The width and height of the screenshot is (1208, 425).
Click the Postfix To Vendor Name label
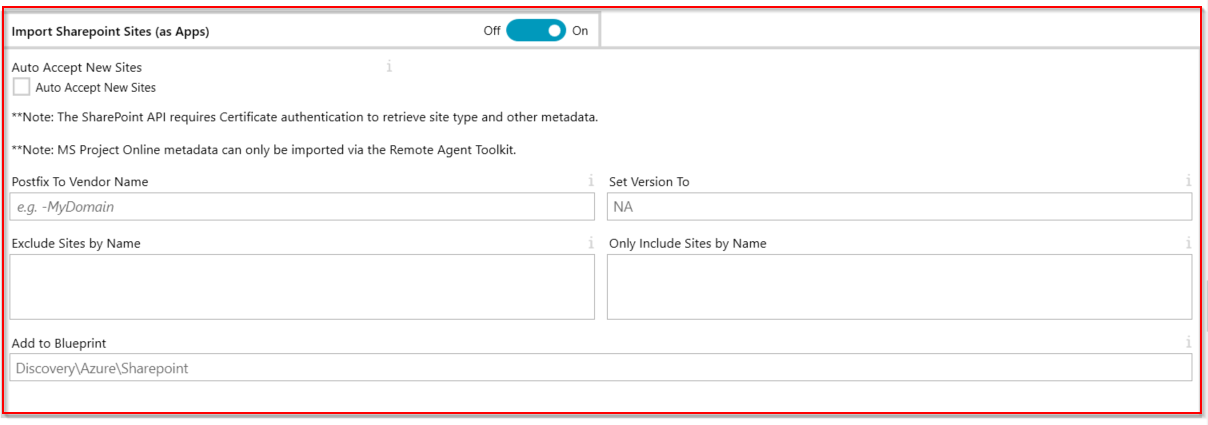[x=80, y=182]
